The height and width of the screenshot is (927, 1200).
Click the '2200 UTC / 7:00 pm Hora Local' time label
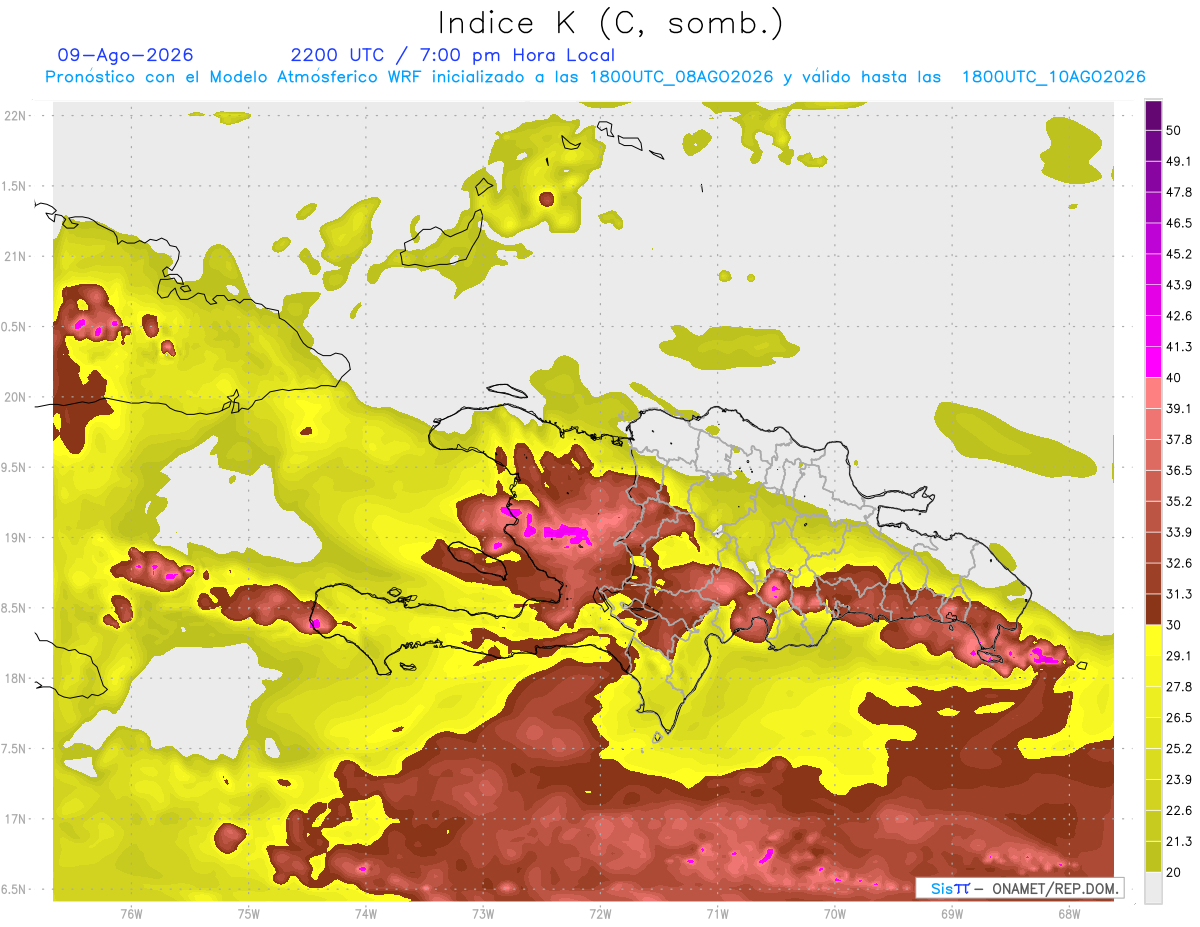[x=453, y=55]
